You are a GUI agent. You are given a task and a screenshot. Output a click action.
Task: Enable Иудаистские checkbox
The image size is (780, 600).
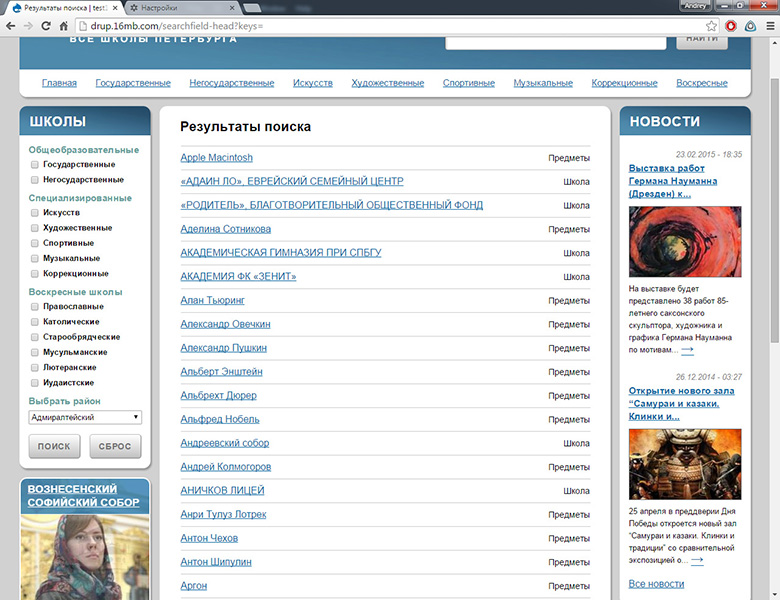[34, 383]
